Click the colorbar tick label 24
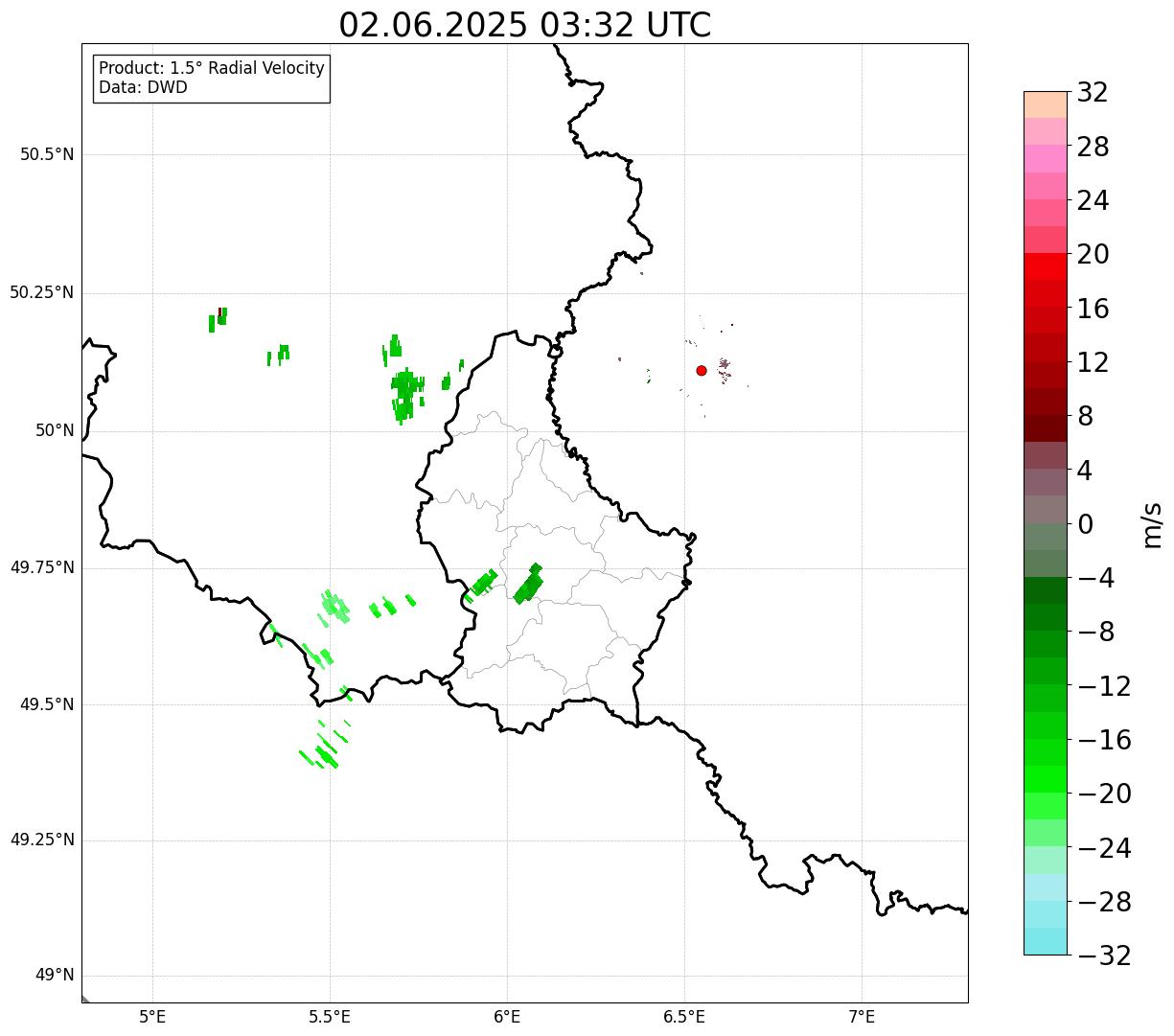The image size is (1174, 1036). 1093,201
